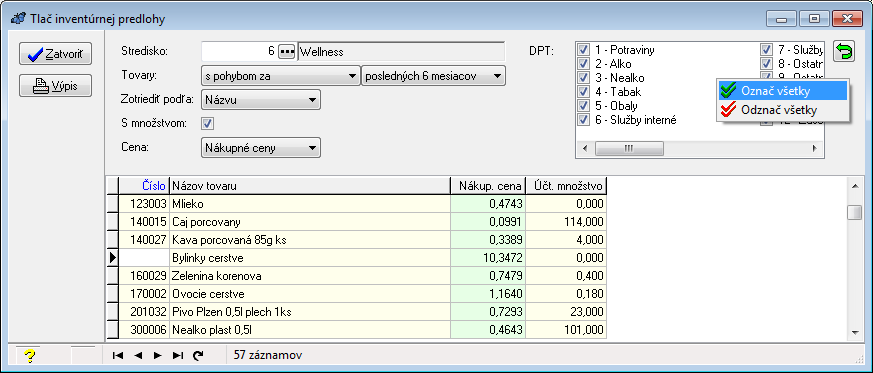Refresh records with the reload icon
Screen dimensions: 873x373
(198, 355)
